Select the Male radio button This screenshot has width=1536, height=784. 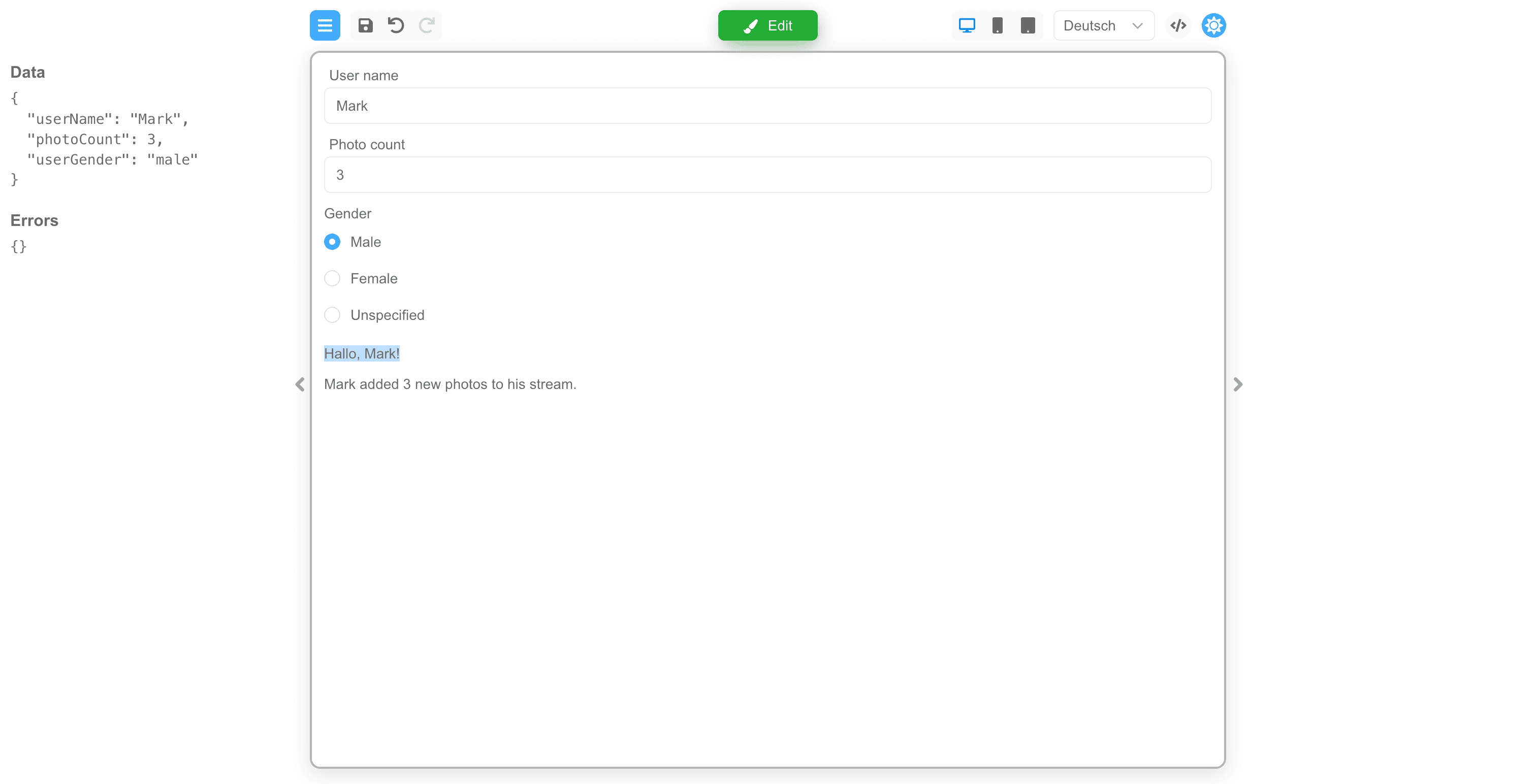[x=332, y=242]
